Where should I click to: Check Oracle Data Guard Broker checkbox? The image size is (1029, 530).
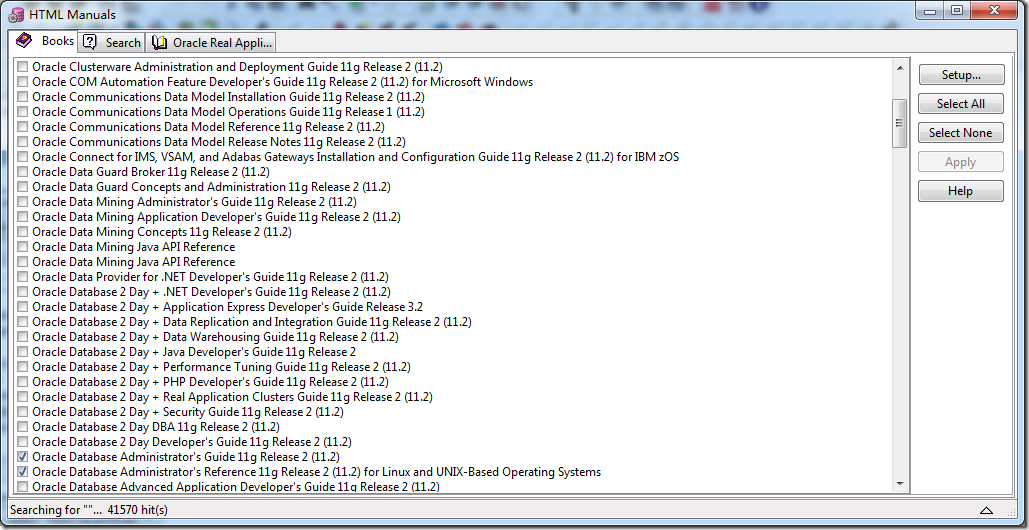(x=23, y=172)
